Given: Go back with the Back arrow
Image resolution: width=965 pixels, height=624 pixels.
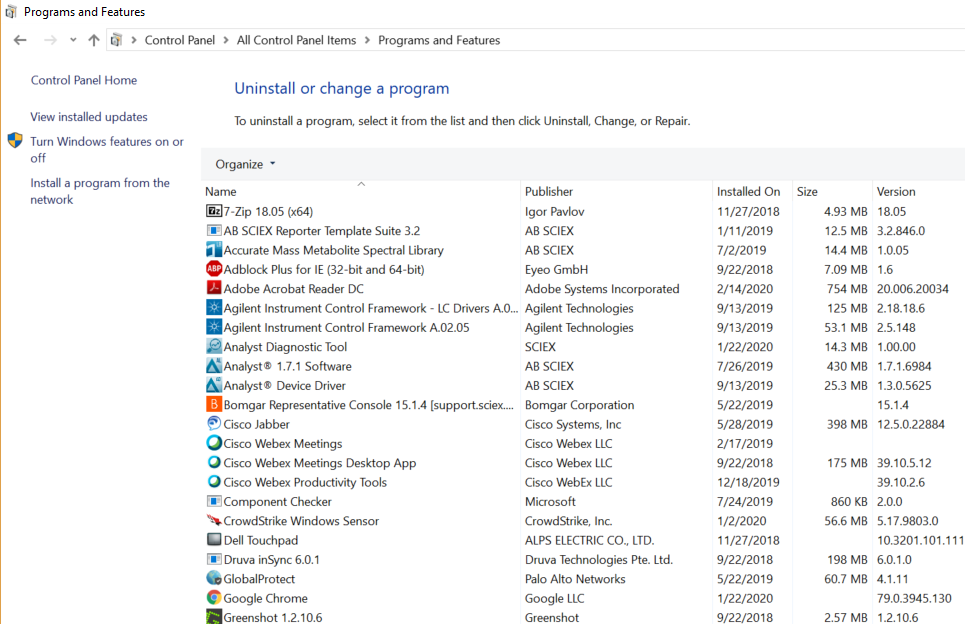Looking at the screenshot, I should (20, 40).
